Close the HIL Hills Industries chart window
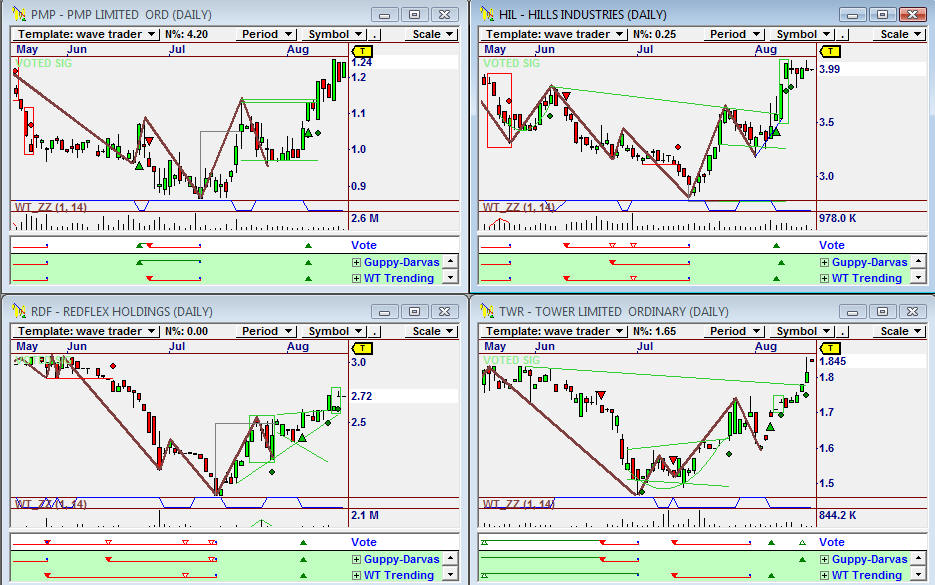 pyautogui.click(x=912, y=14)
